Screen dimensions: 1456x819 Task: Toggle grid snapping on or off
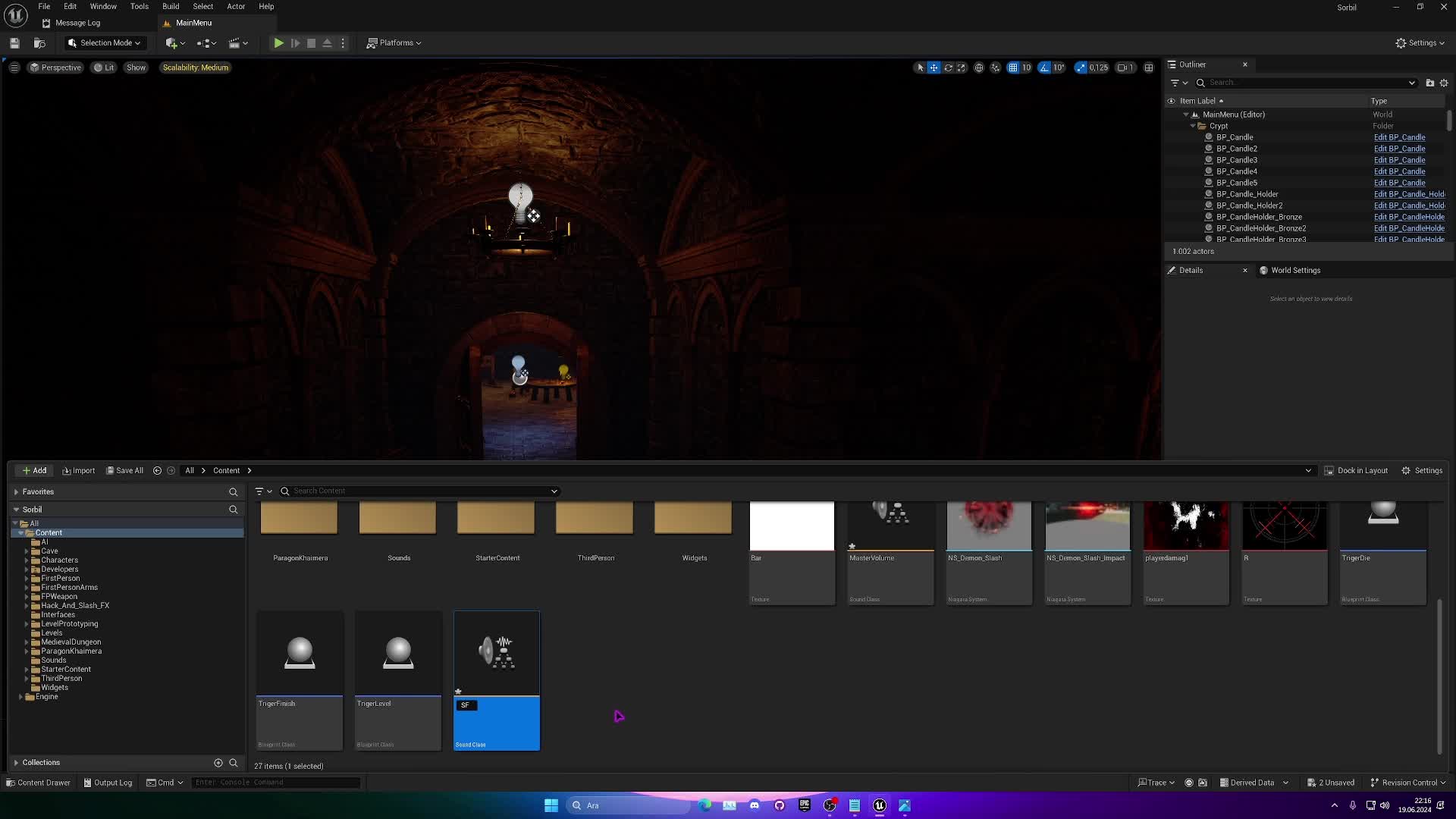[1013, 67]
